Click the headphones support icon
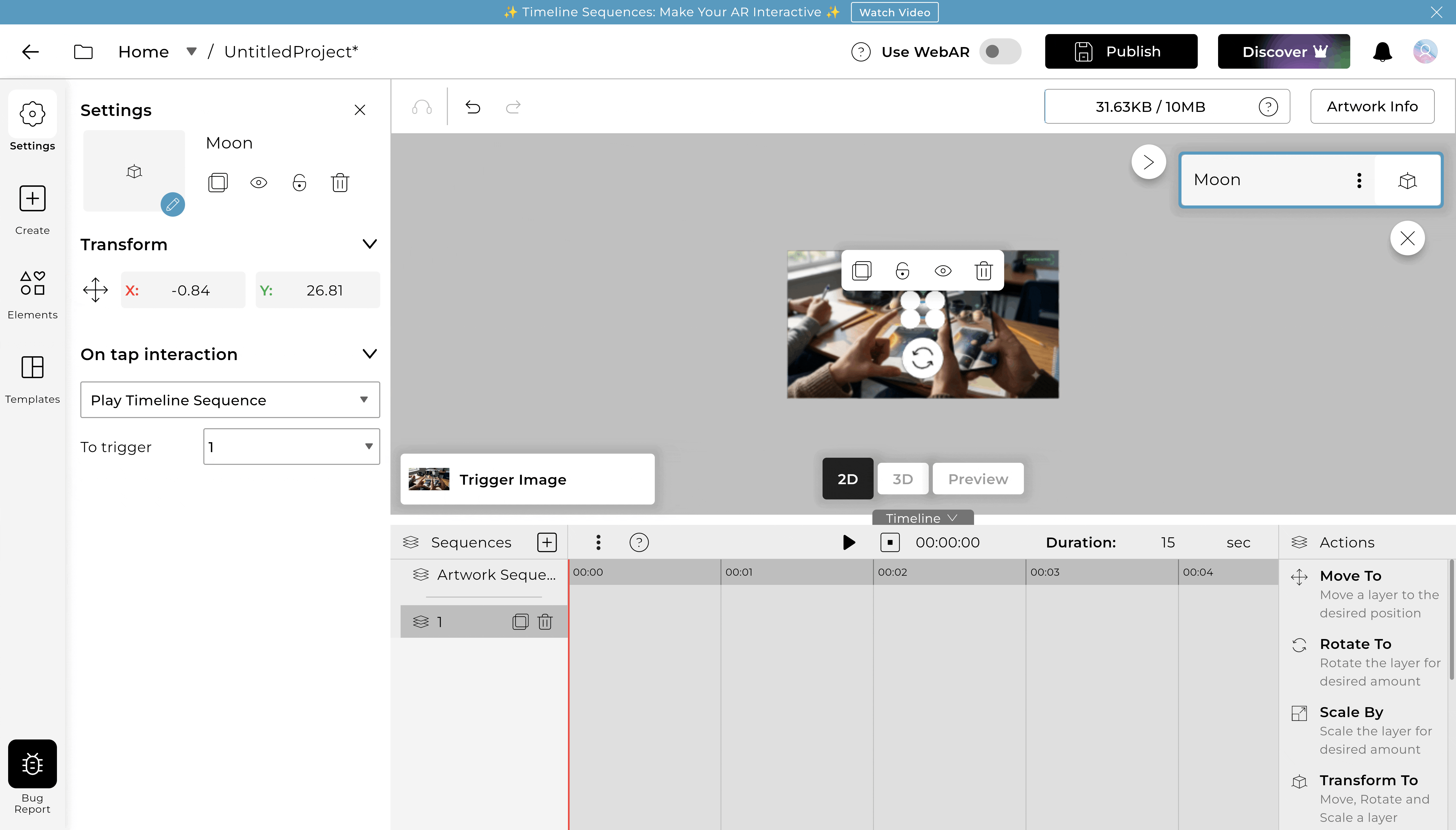This screenshot has height=830, width=1456. 422,107
